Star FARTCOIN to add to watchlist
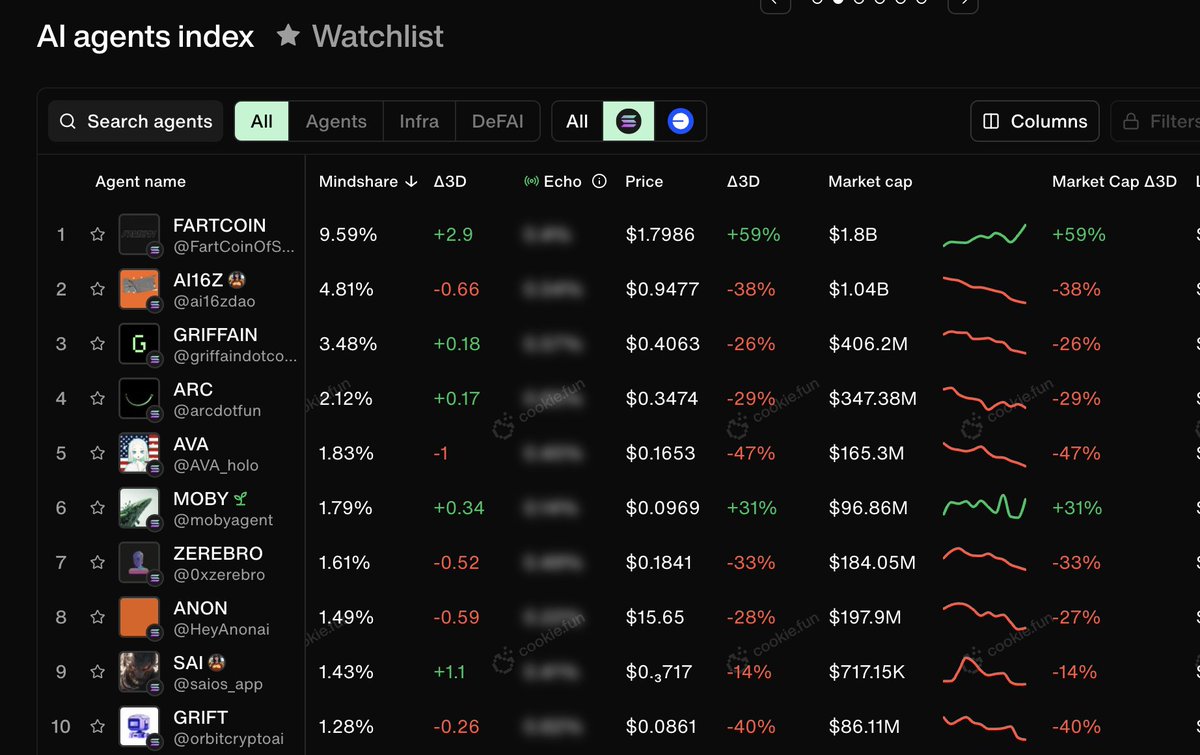The image size is (1200, 755). coord(97,234)
